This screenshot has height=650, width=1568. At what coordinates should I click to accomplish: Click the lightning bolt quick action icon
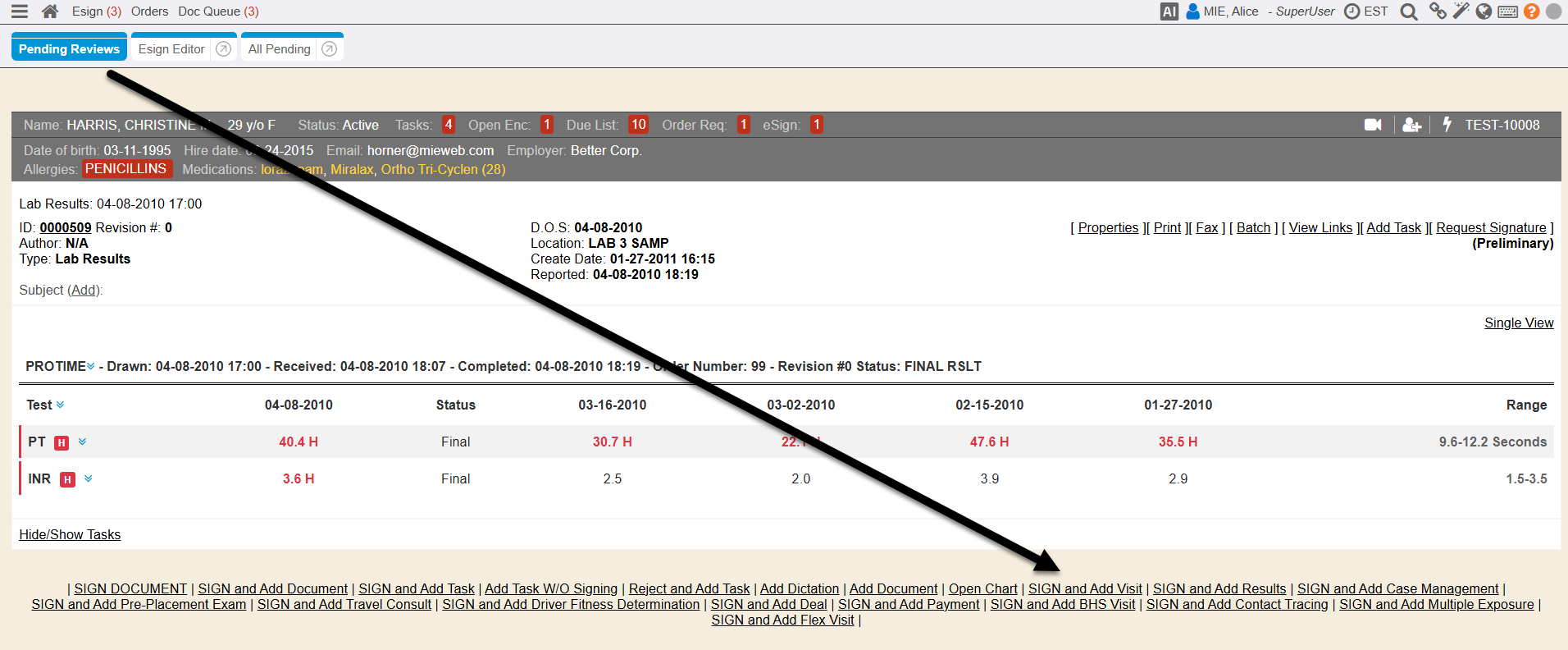(x=1447, y=124)
